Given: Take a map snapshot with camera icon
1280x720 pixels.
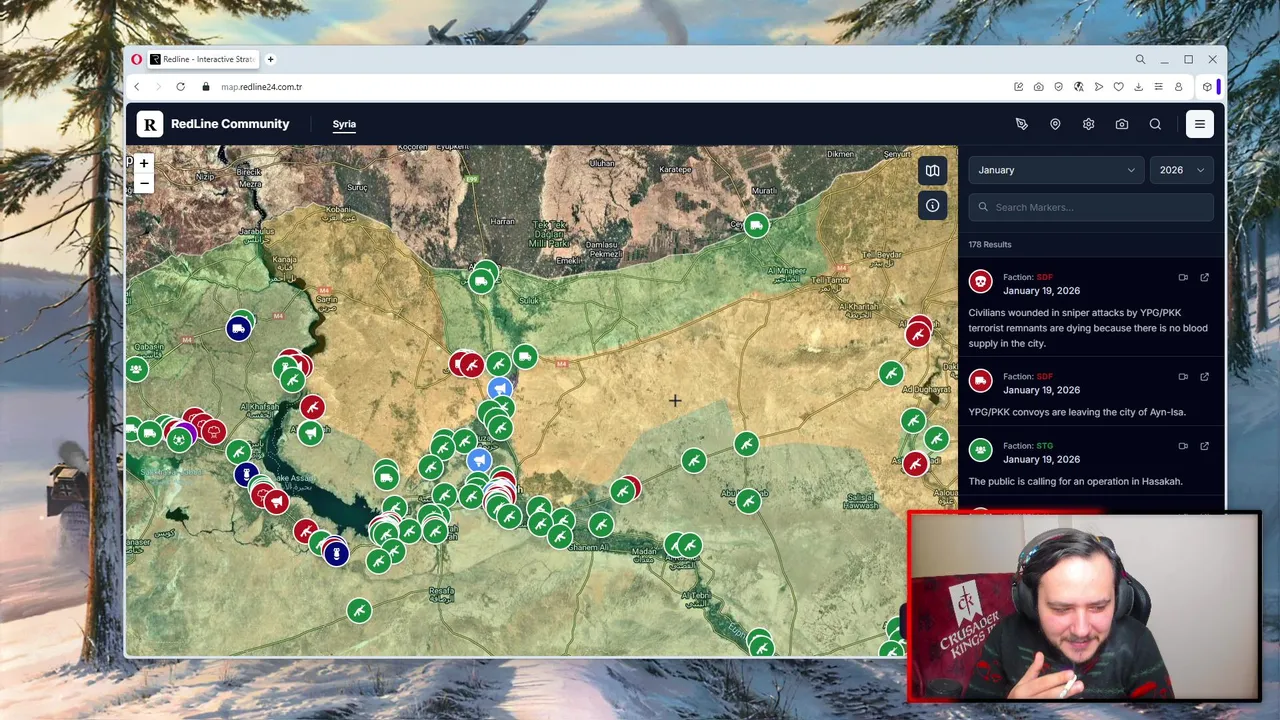Looking at the screenshot, I should click(1122, 124).
